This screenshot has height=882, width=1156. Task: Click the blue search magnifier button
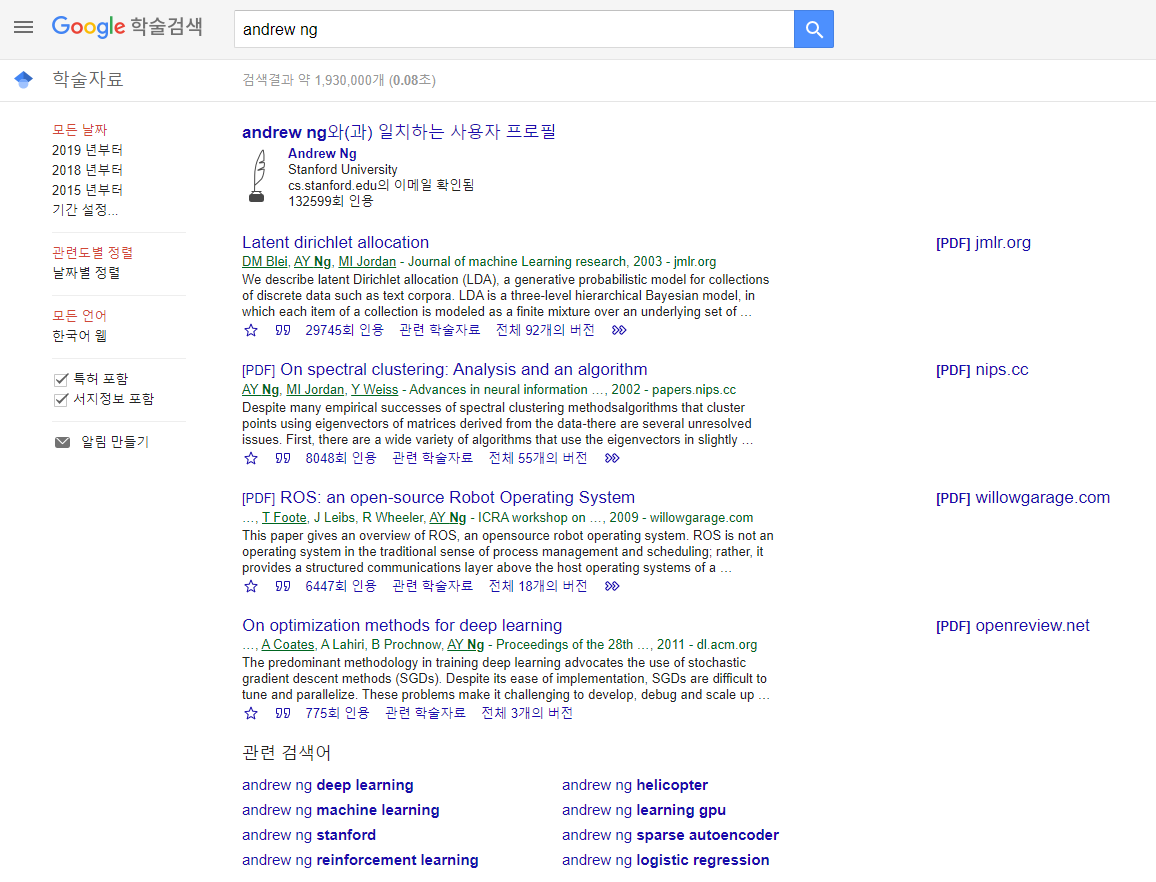coord(813,29)
